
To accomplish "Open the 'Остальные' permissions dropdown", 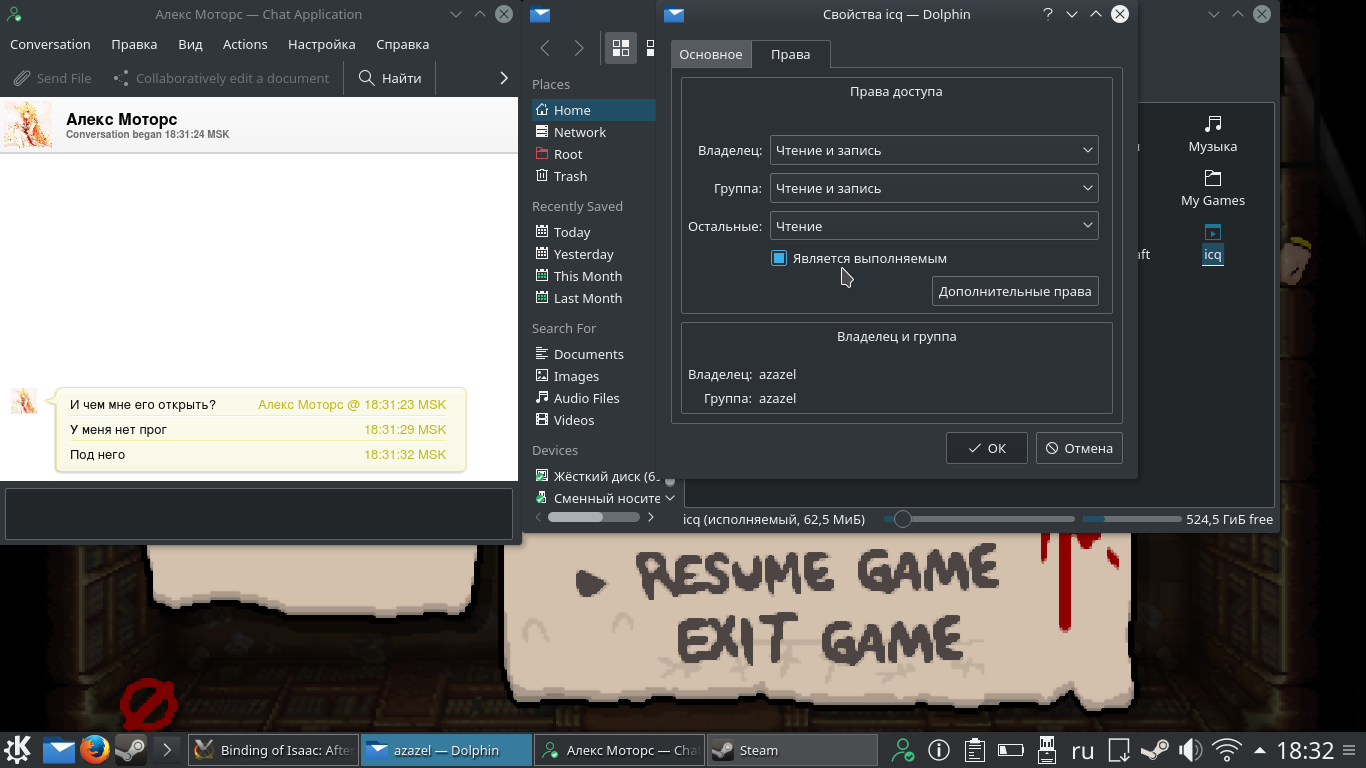I will pos(934,226).
